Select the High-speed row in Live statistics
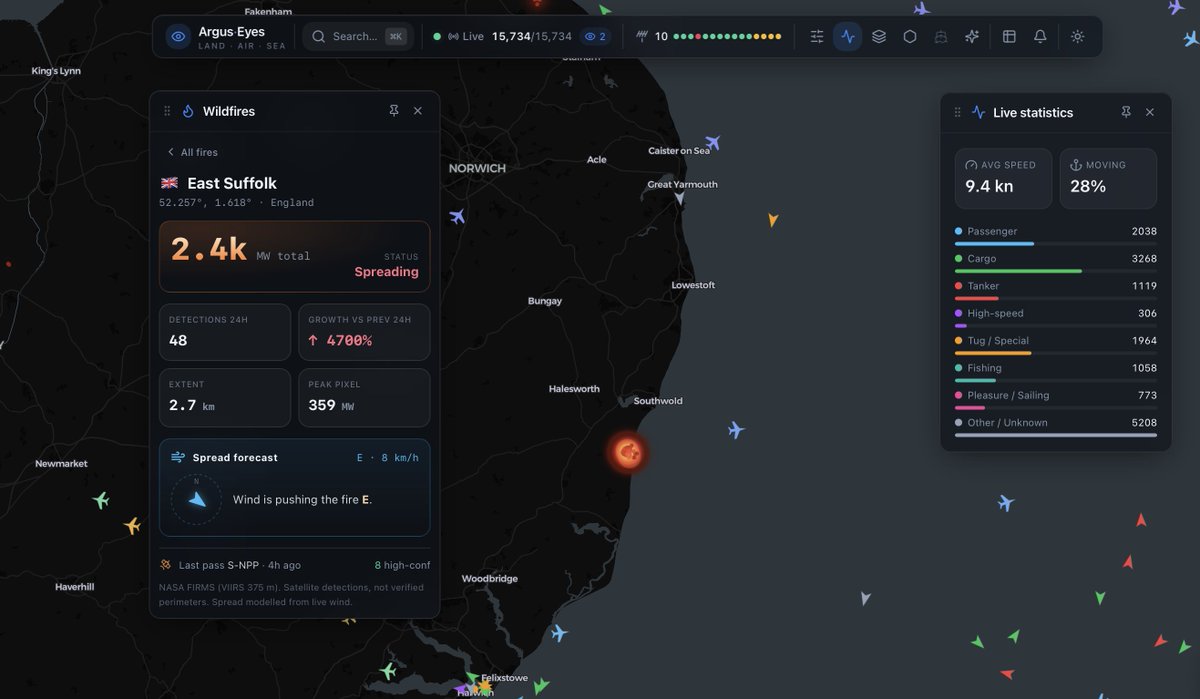Screen dimensions: 1200x699 1056,317
